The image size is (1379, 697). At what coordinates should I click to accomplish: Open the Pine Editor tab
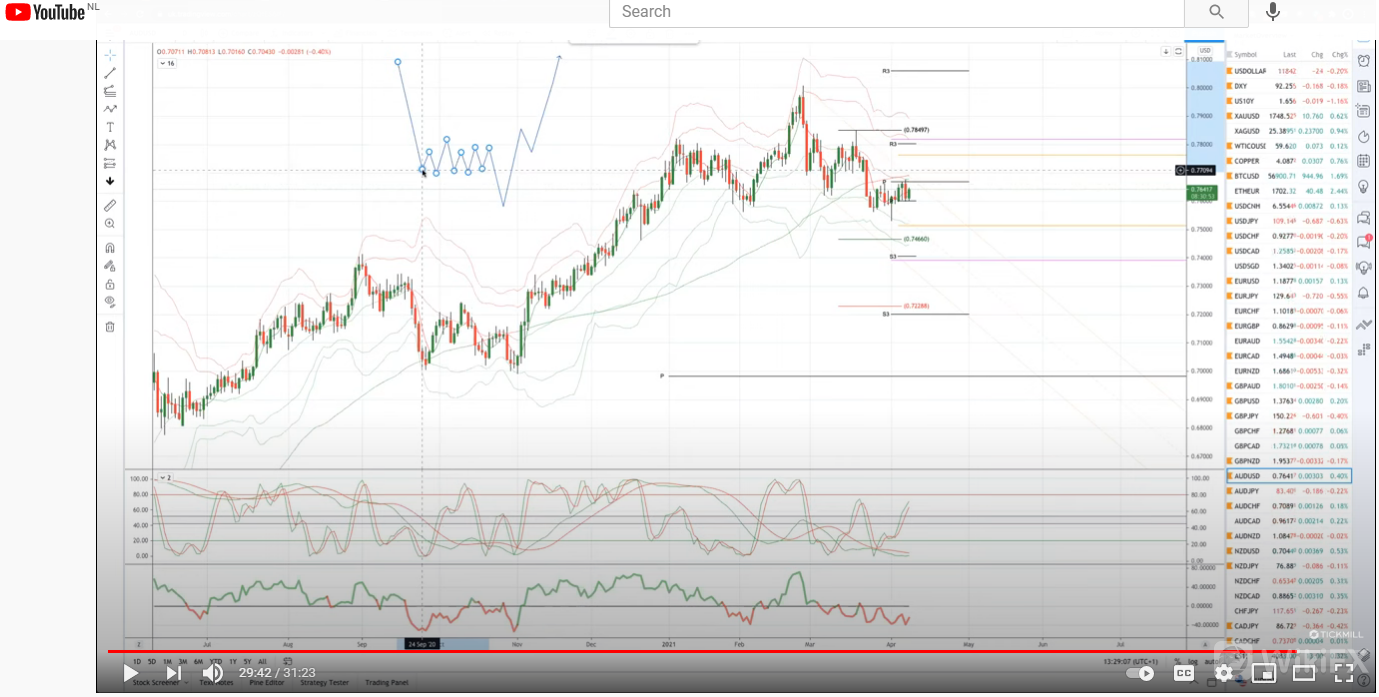pyautogui.click(x=267, y=683)
